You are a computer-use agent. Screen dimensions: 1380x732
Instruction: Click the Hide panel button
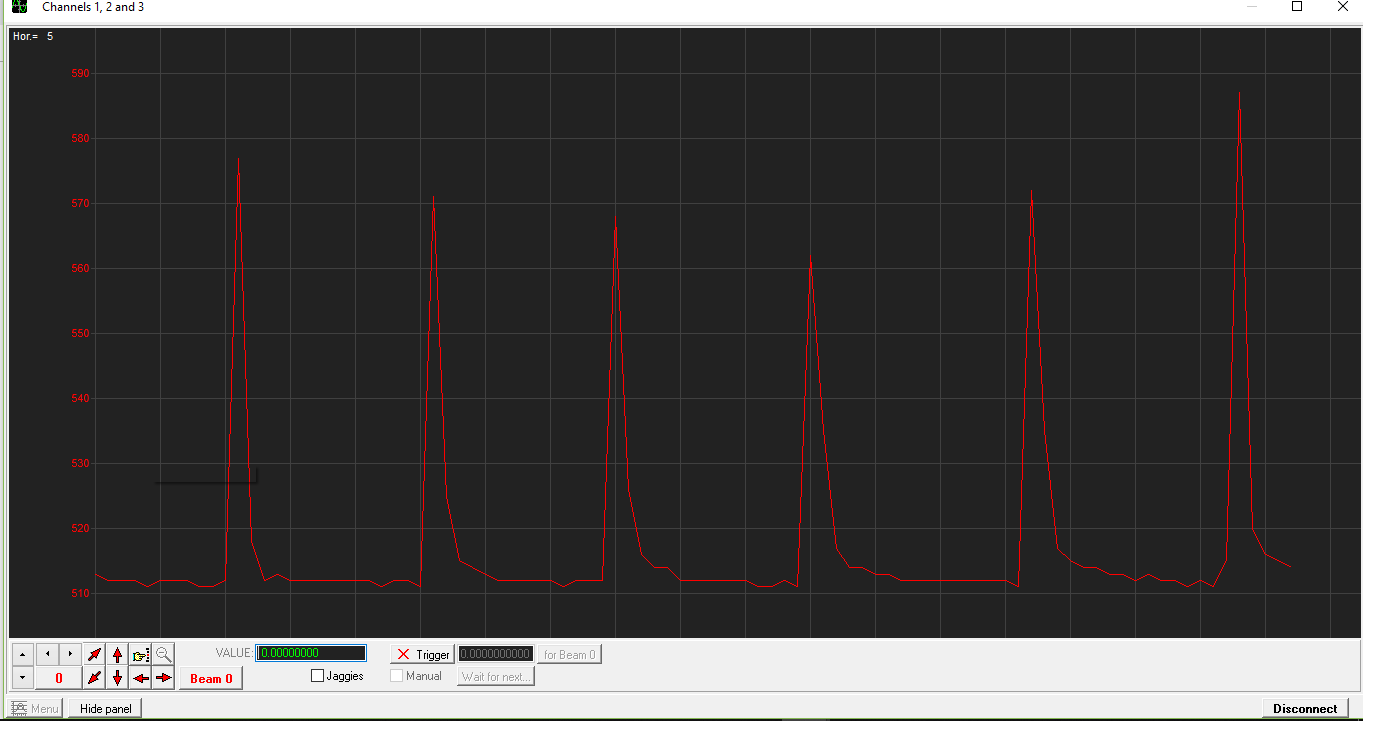(105, 709)
